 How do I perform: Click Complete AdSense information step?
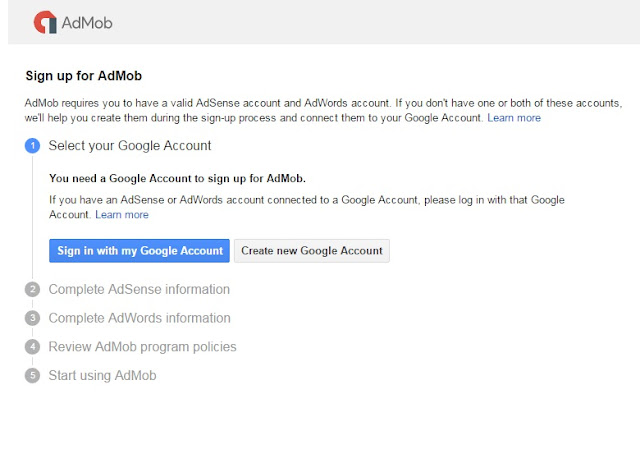(139, 289)
